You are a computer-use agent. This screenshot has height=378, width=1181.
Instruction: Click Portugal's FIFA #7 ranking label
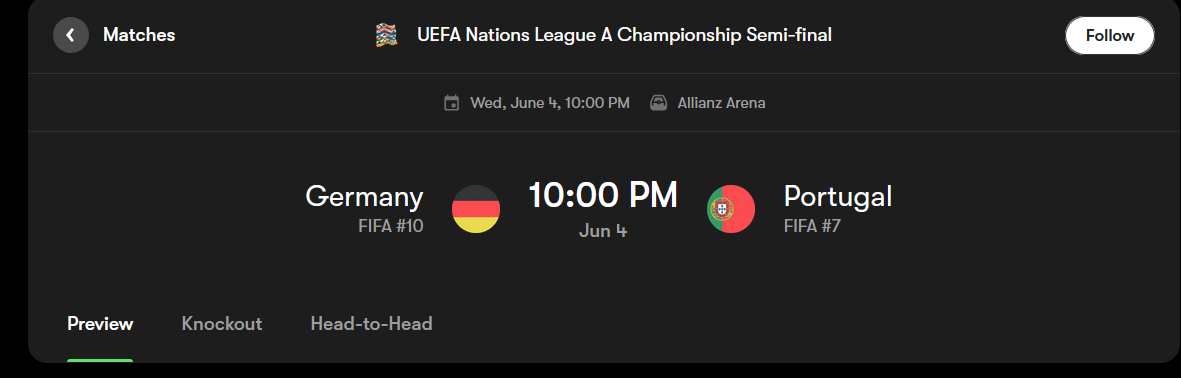pos(812,226)
